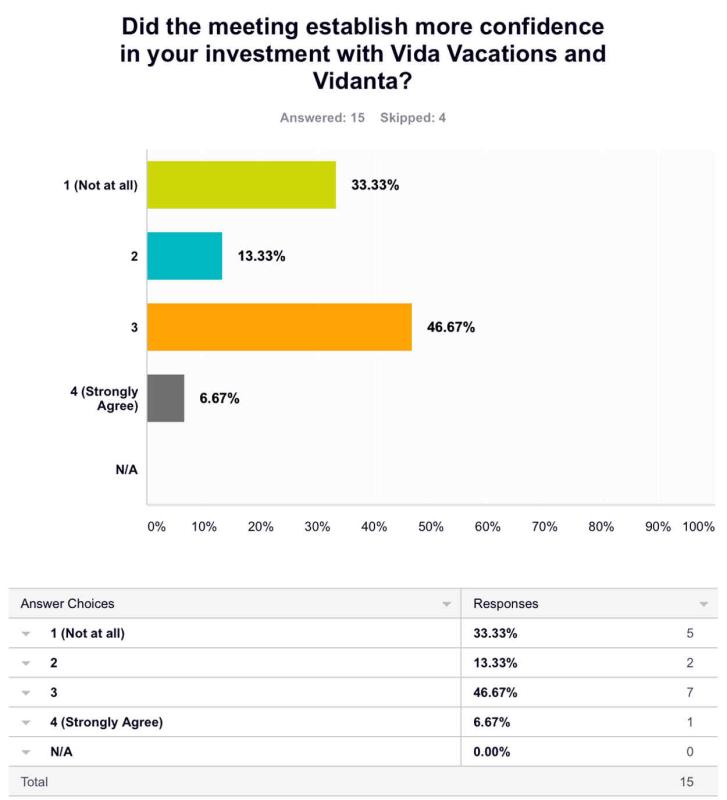Click the teal bar for answer 2

pos(184,256)
